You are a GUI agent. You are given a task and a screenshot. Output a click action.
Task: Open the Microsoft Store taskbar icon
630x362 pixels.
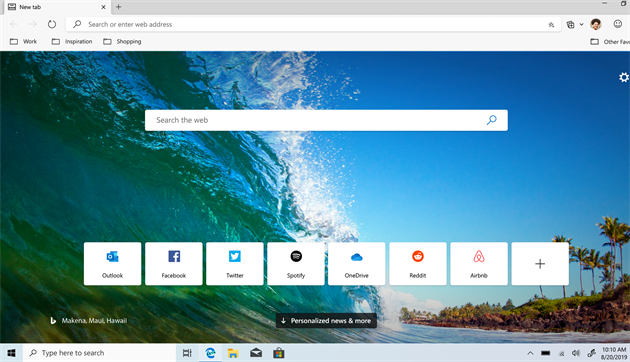click(279, 353)
